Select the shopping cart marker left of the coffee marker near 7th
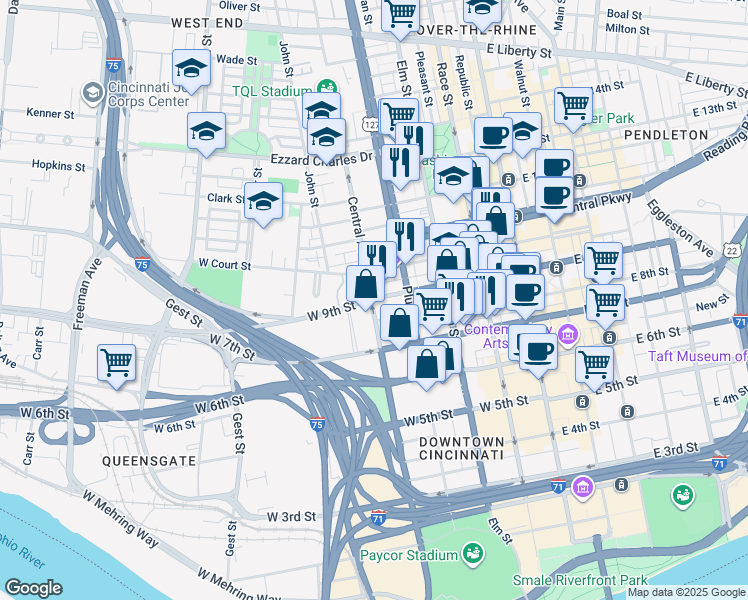This screenshot has height=600, width=748. coord(433,309)
